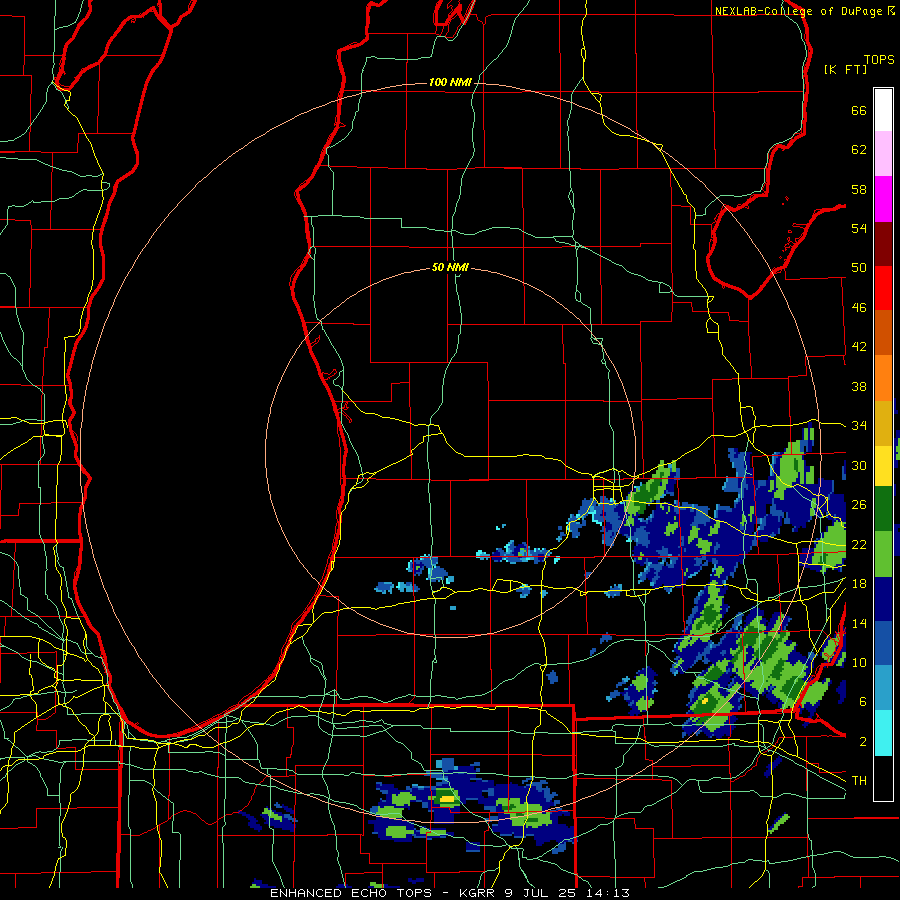Click the TH legend label
Image resolution: width=900 pixels, height=900 pixels.
[859, 780]
